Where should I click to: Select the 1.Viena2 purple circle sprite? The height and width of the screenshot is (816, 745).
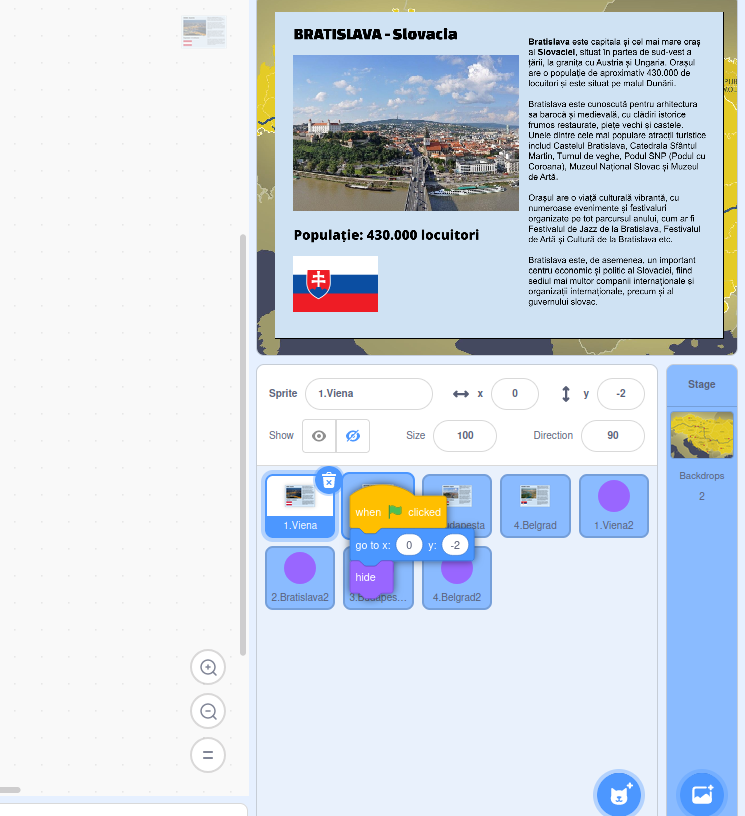(613, 506)
